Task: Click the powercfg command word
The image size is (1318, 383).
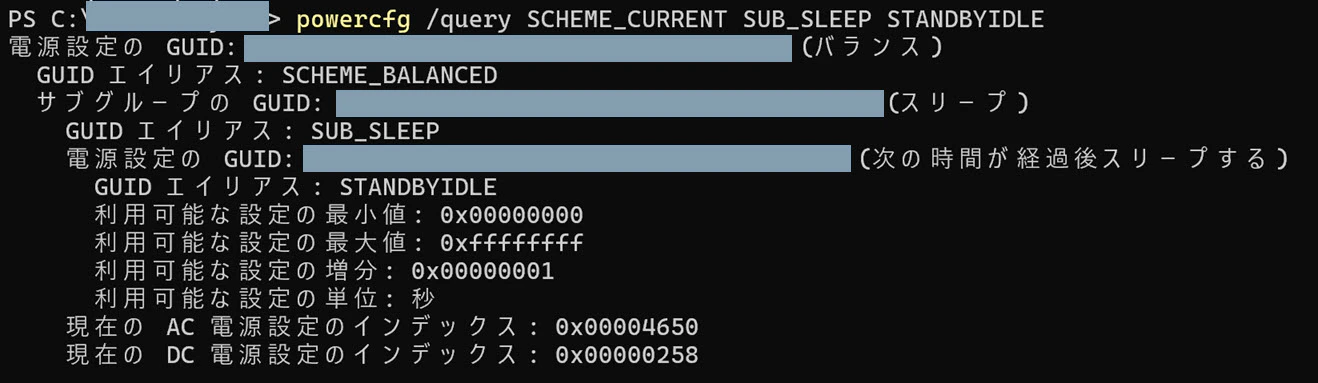Action: (353, 19)
